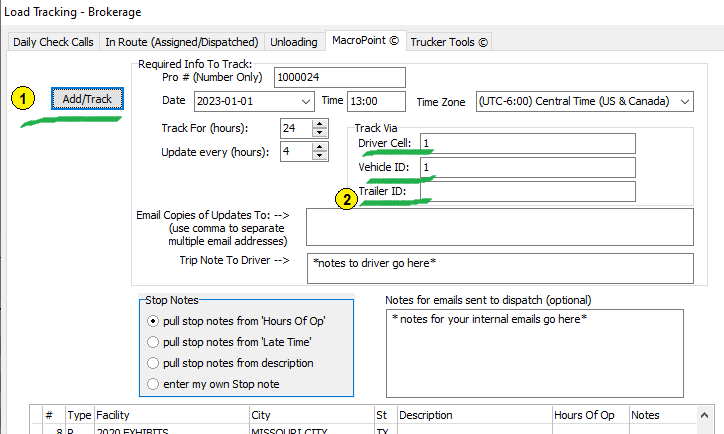Viewport: 724px width, 434px height.
Task: Select enter my own Stop note
Action: pos(153,384)
